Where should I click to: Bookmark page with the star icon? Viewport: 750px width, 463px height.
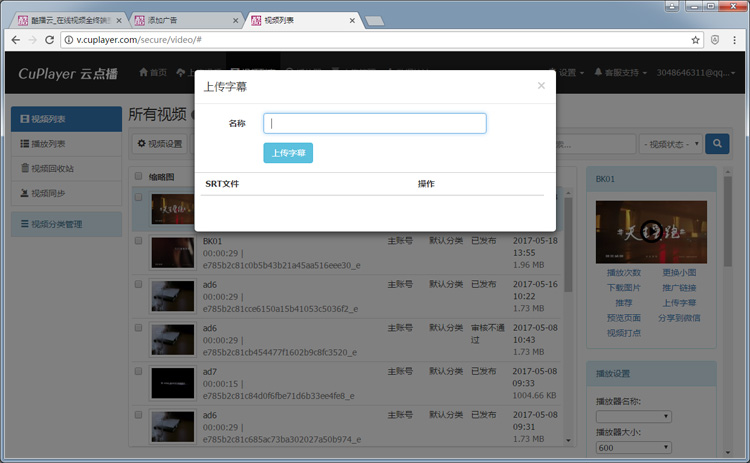[695, 40]
